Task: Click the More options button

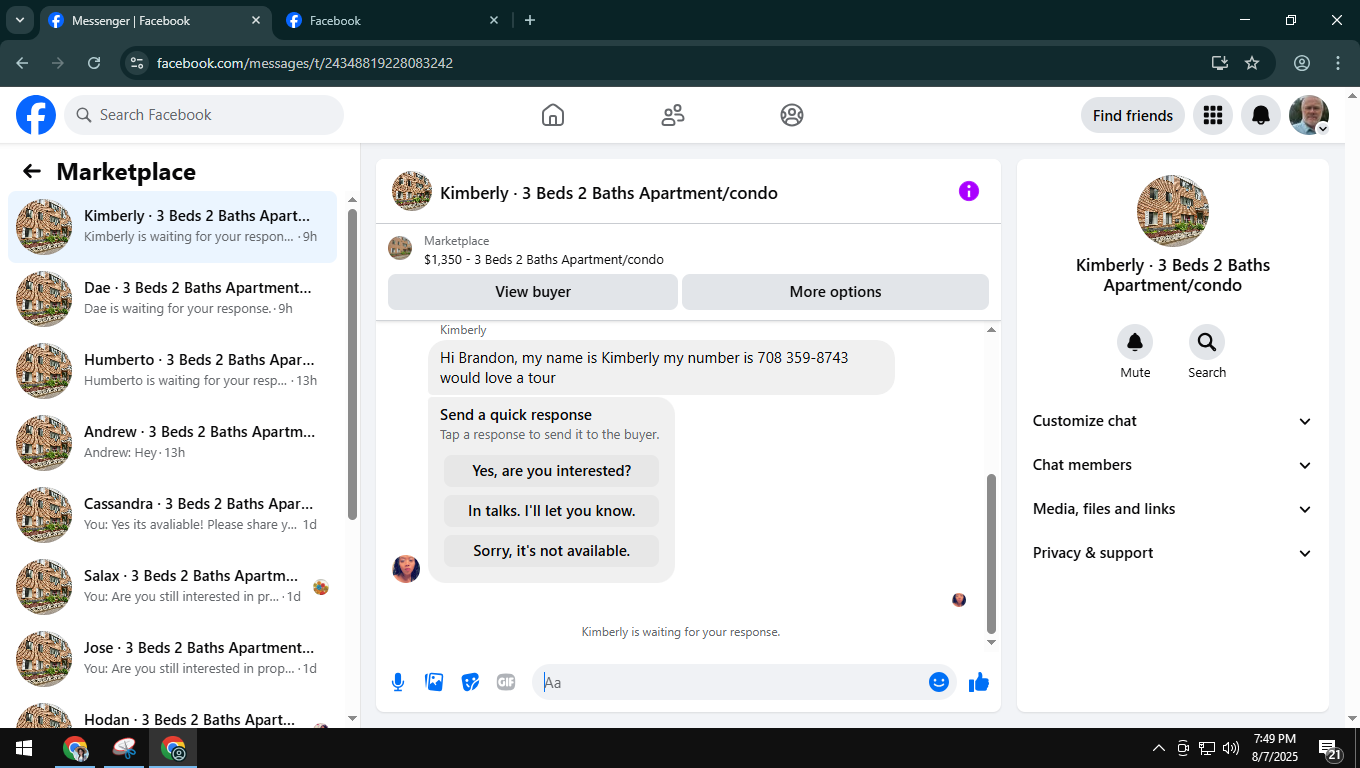Action: [x=836, y=292]
